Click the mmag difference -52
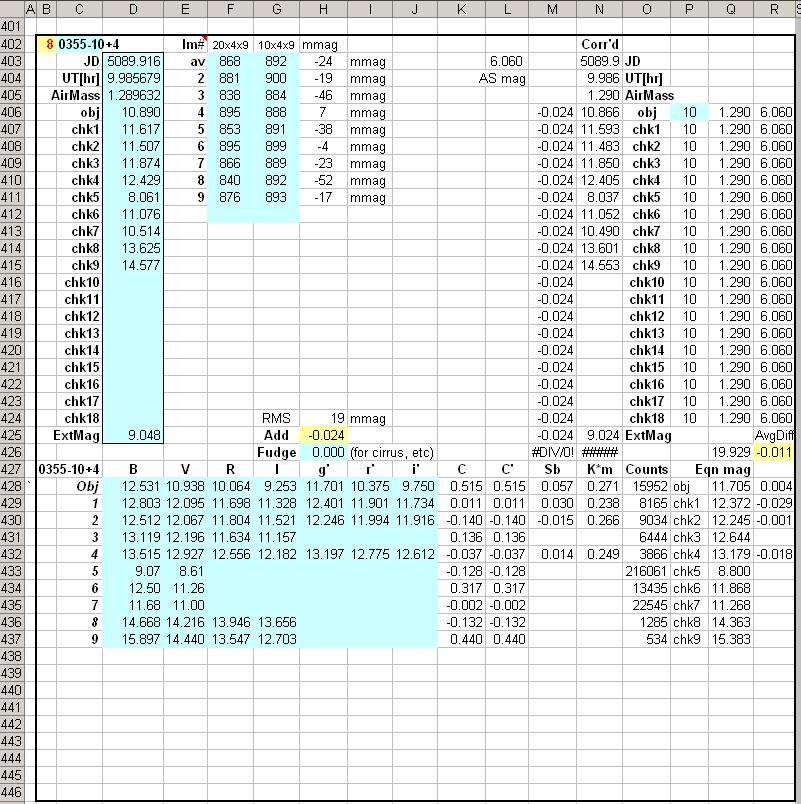The height and width of the screenshot is (804, 801). point(324,180)
